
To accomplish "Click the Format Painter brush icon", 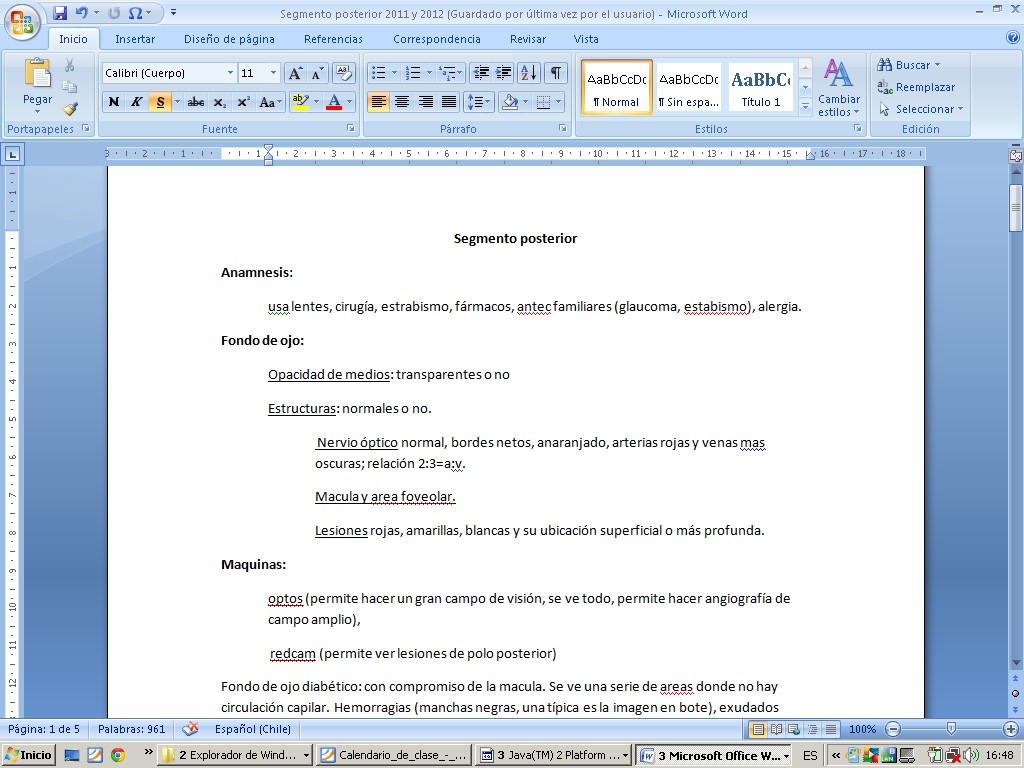I will [70, 109].
